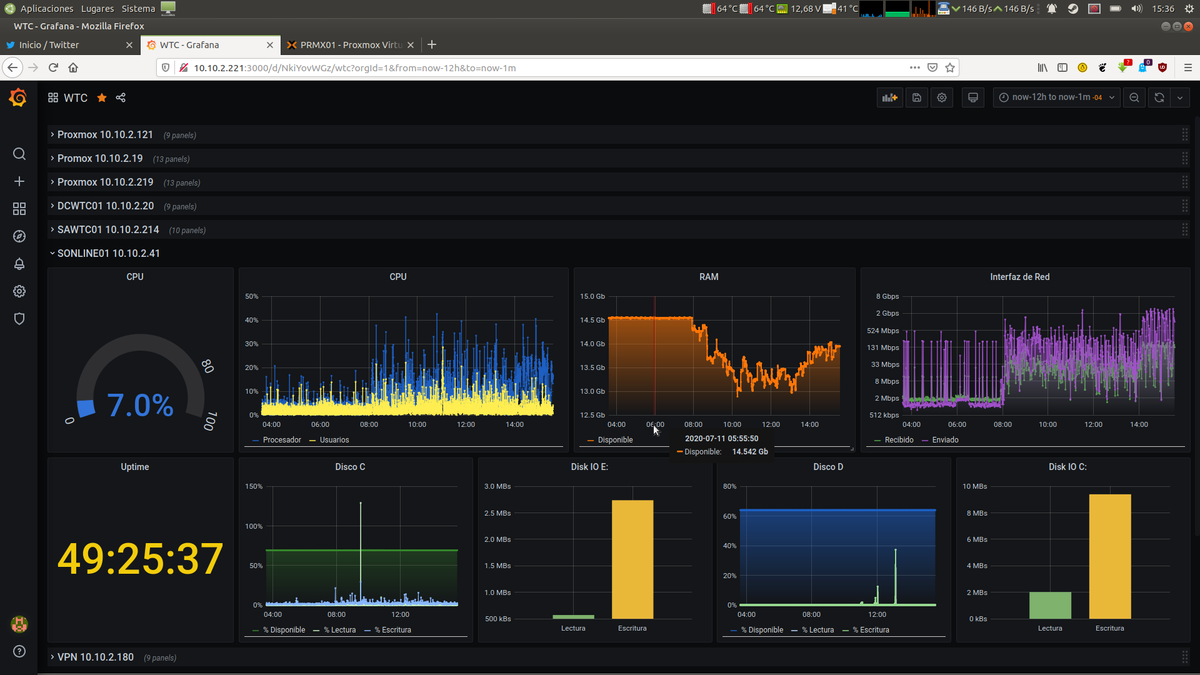Open the Lugares menu

point(98,8)
